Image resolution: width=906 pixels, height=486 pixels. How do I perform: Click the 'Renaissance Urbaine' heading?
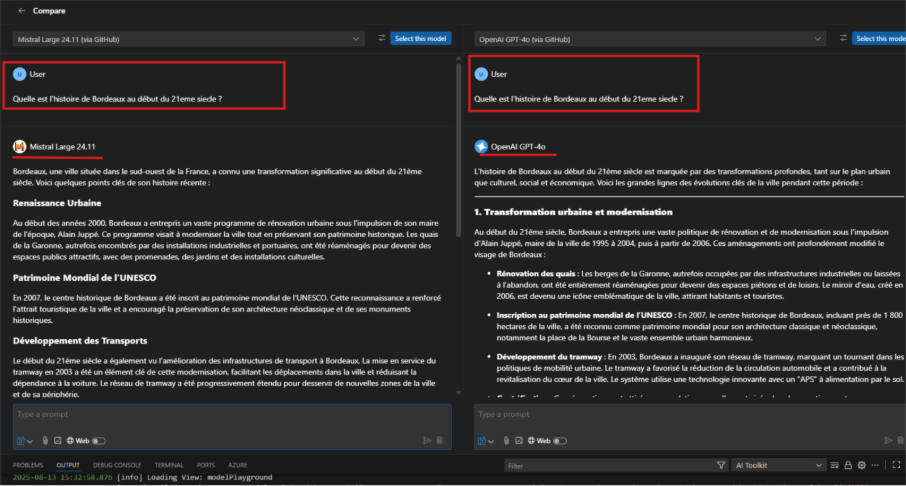(57, 203)
